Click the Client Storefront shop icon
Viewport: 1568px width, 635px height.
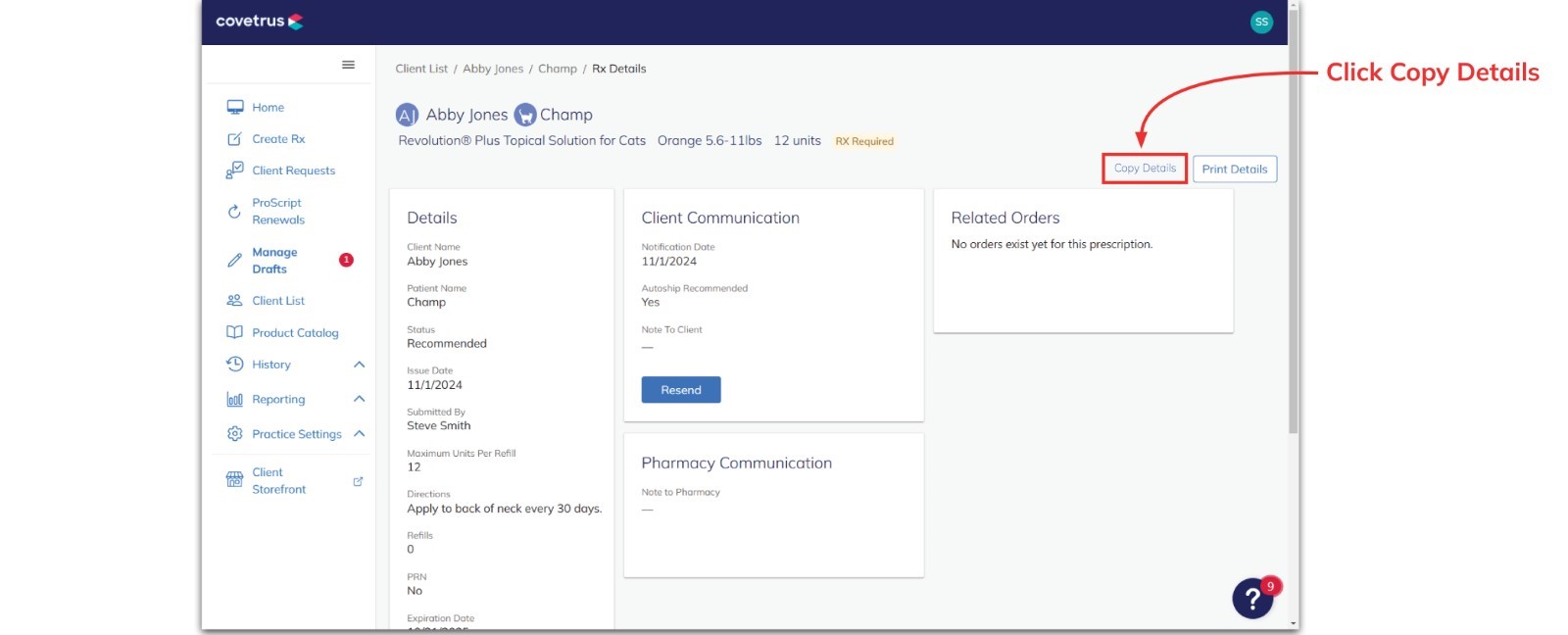234,480
